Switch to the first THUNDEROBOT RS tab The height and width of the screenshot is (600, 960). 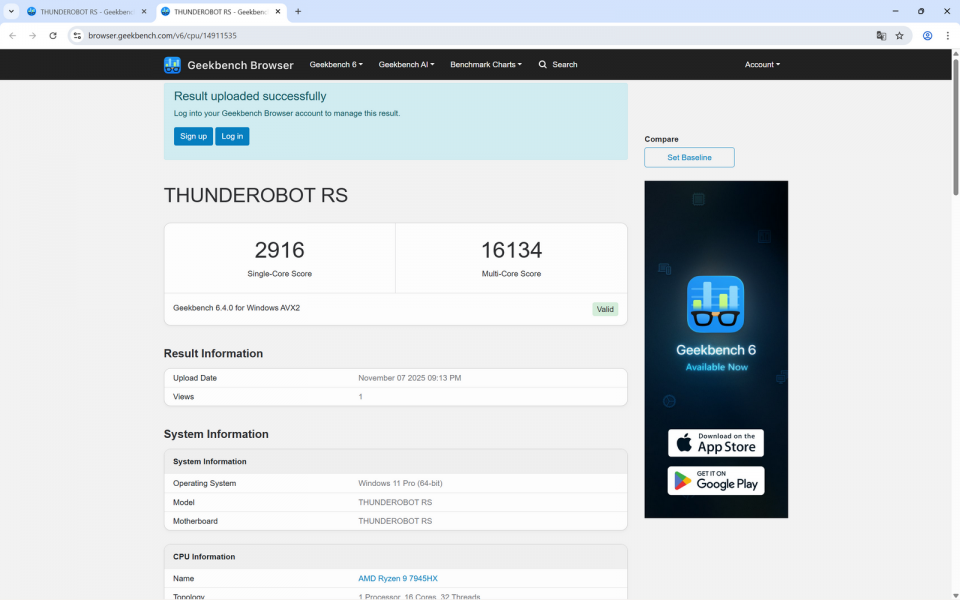[87, 12]
